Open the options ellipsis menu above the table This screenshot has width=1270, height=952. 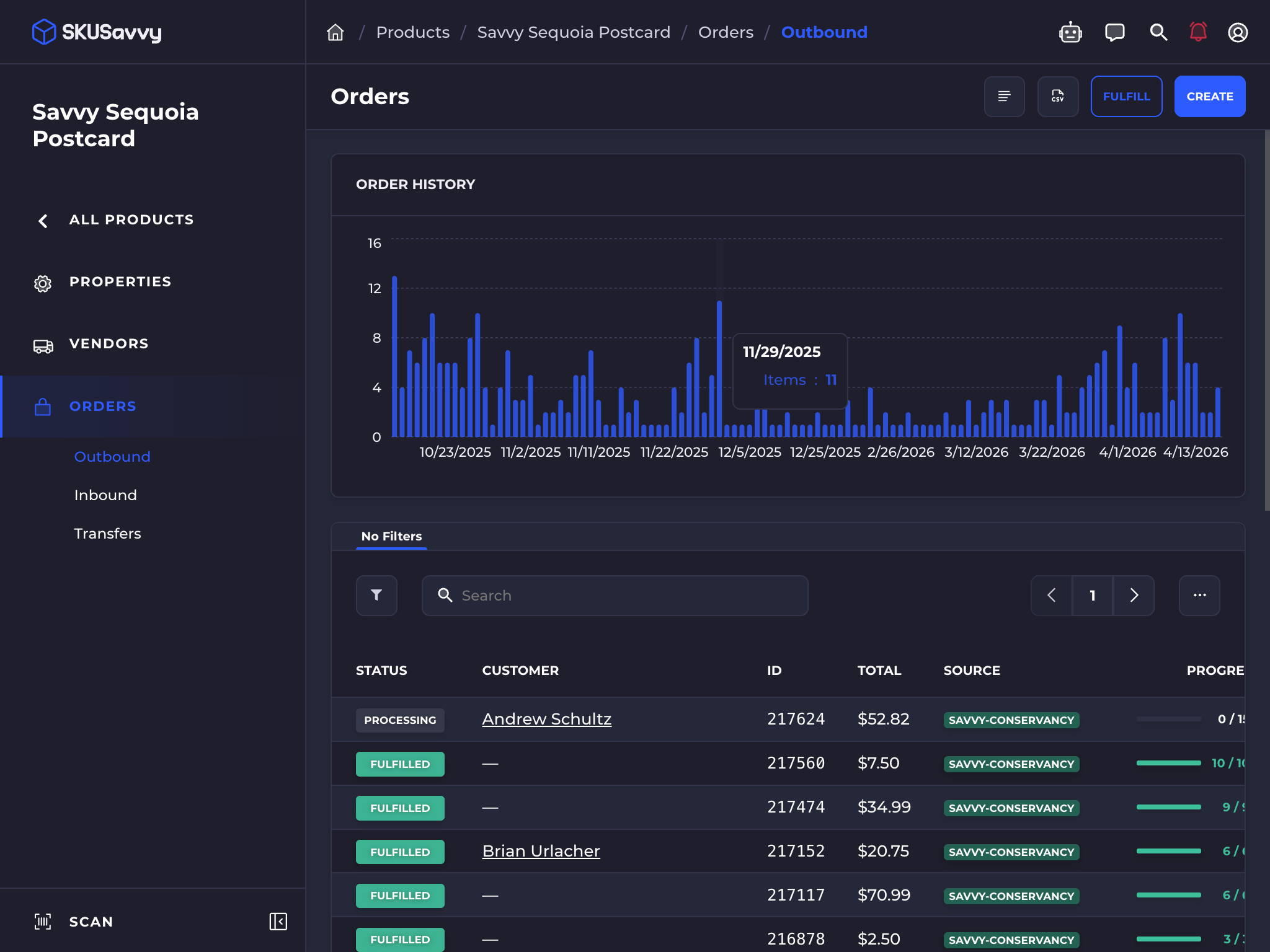tap(1199, 595)
